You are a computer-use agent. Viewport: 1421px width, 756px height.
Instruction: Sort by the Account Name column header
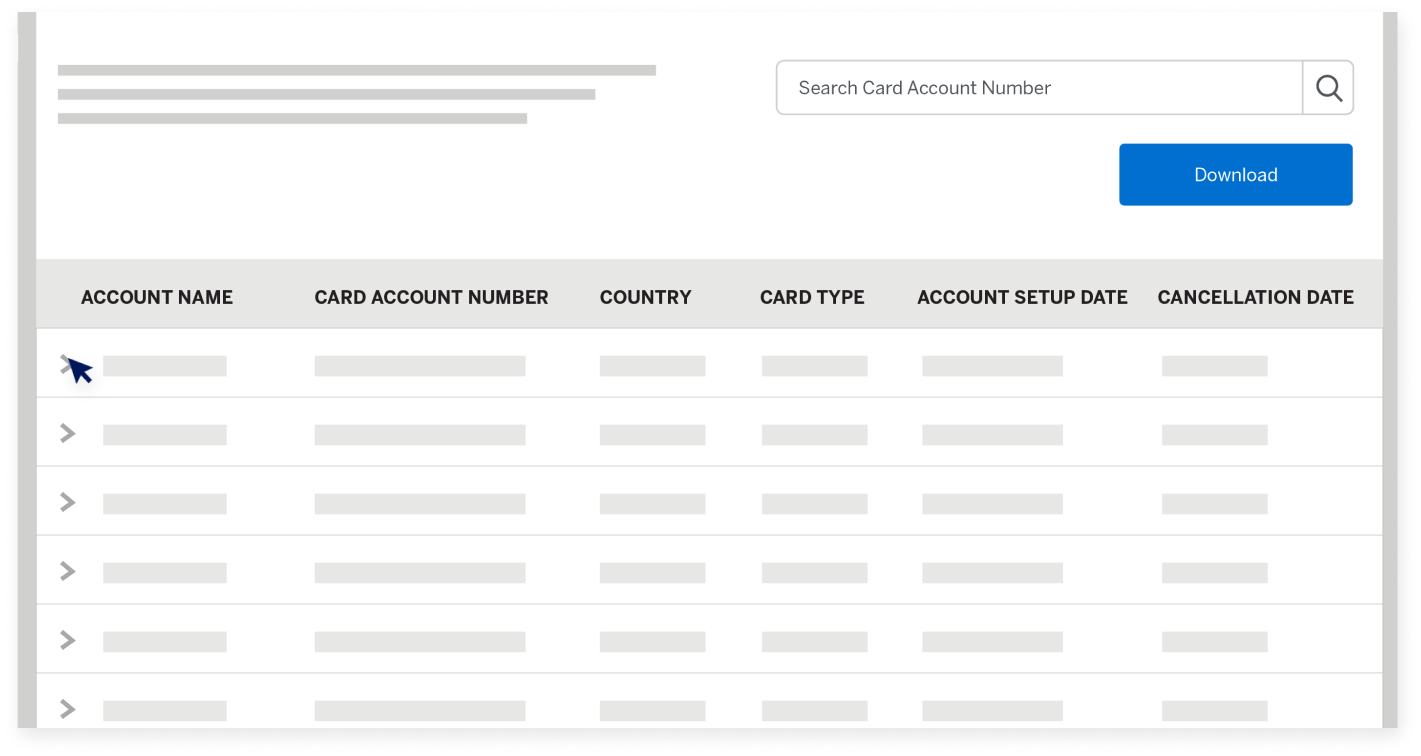click(x=157, y=297)
